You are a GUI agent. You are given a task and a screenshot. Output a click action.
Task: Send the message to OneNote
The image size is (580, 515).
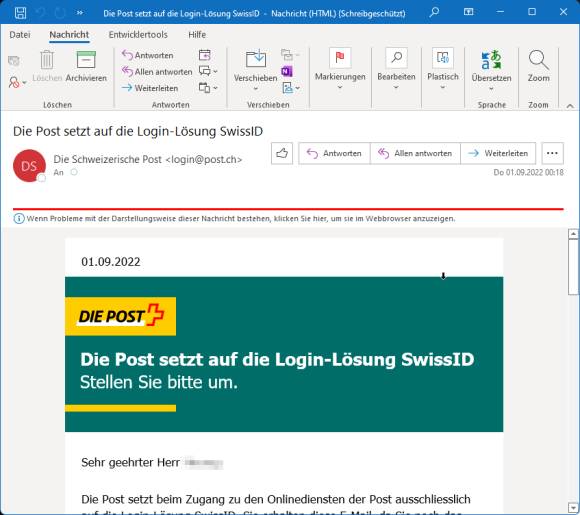(x=287, y=71)
